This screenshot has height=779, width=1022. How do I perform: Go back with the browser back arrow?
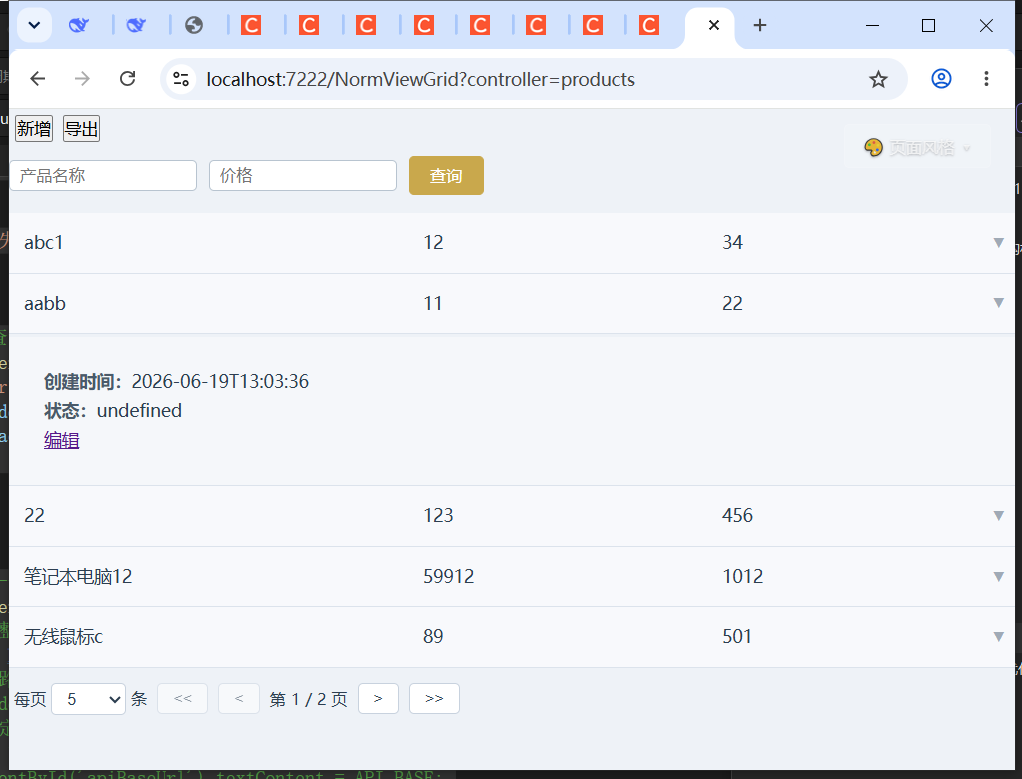[38, 79]
